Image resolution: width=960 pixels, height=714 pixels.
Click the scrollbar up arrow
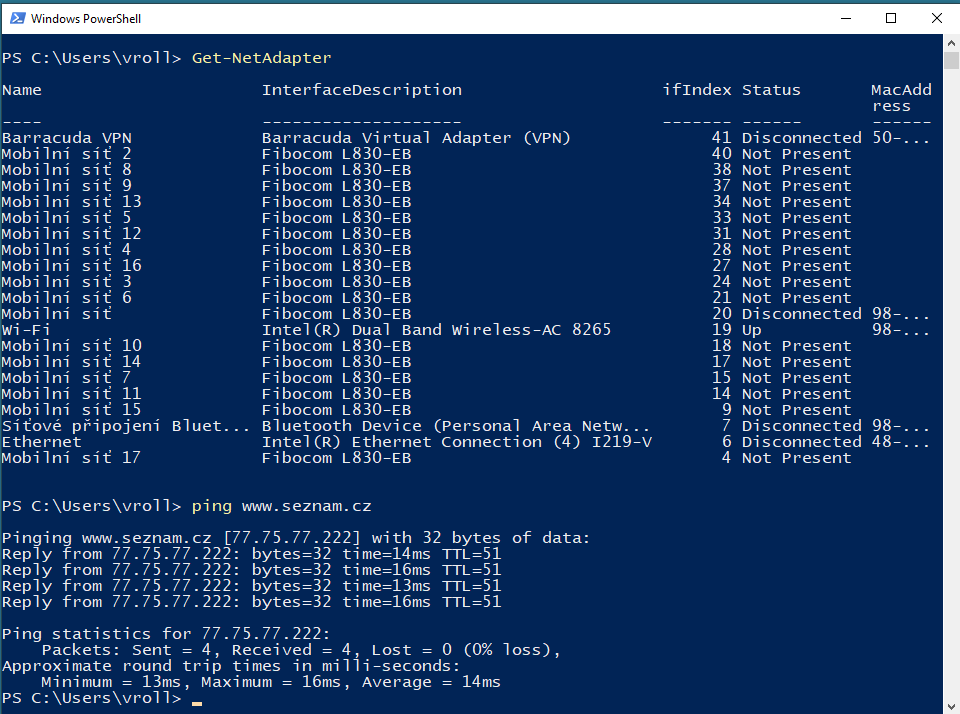pyautogui.click(x=949, y=41)
